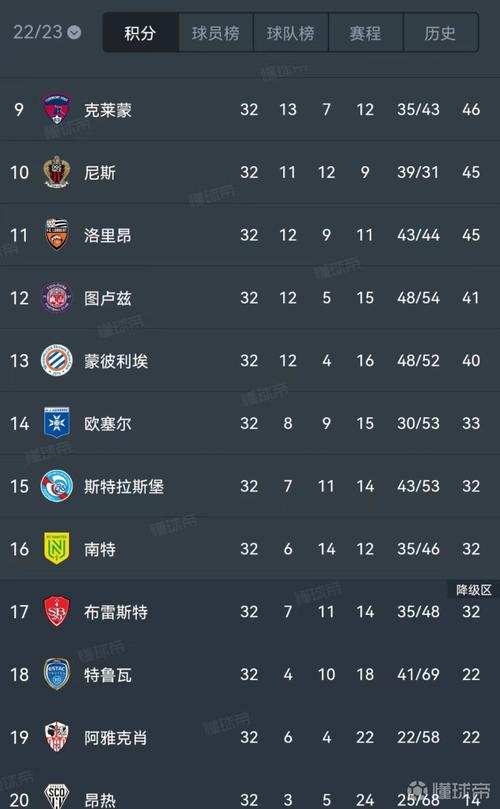
Task: Switch to the 球队榜 tab
Action: pyautogui.click(x=291, y=33)
